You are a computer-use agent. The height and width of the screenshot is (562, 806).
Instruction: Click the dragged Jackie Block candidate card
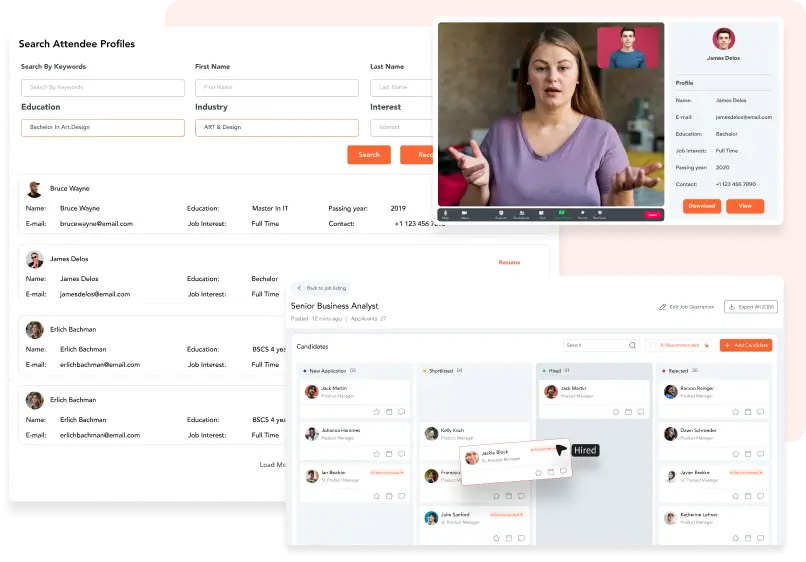point(516,462)
